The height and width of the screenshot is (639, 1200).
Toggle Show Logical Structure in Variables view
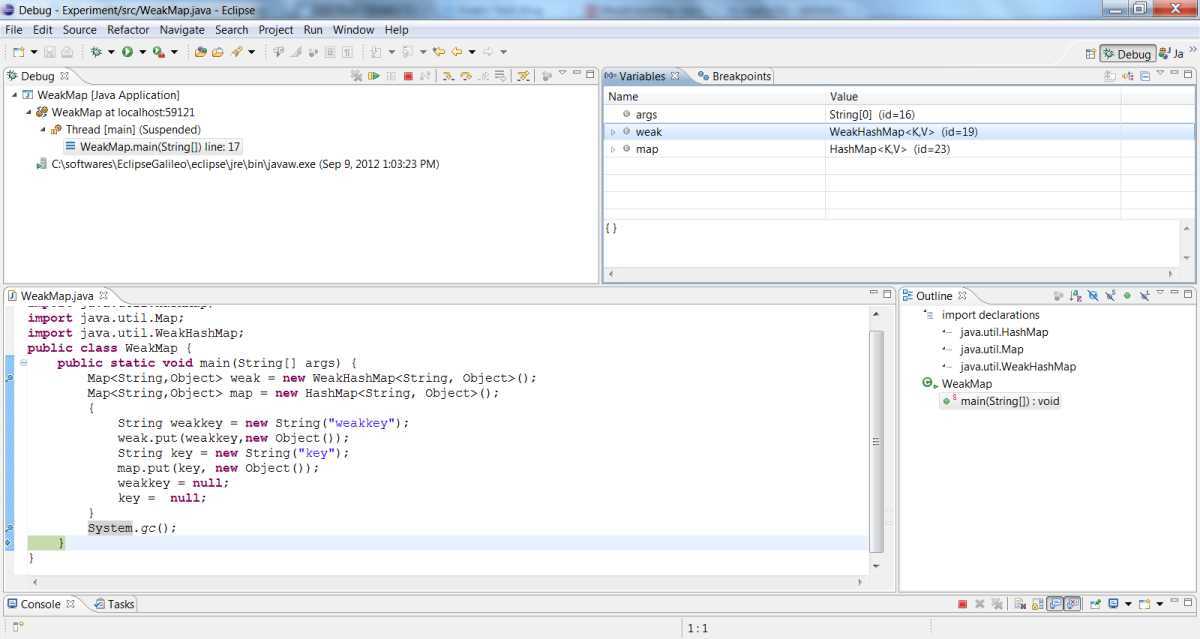(1127, 76)
